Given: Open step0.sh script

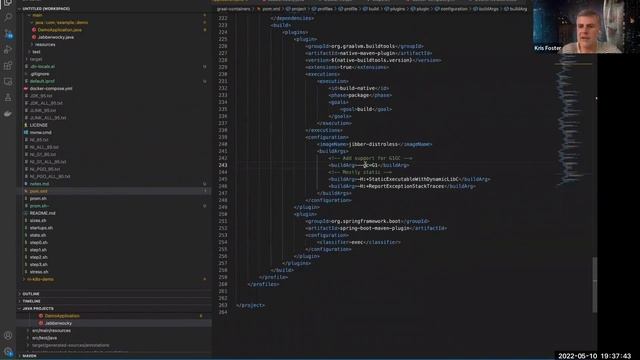Looking at the screenshot, I should (38, 242).
